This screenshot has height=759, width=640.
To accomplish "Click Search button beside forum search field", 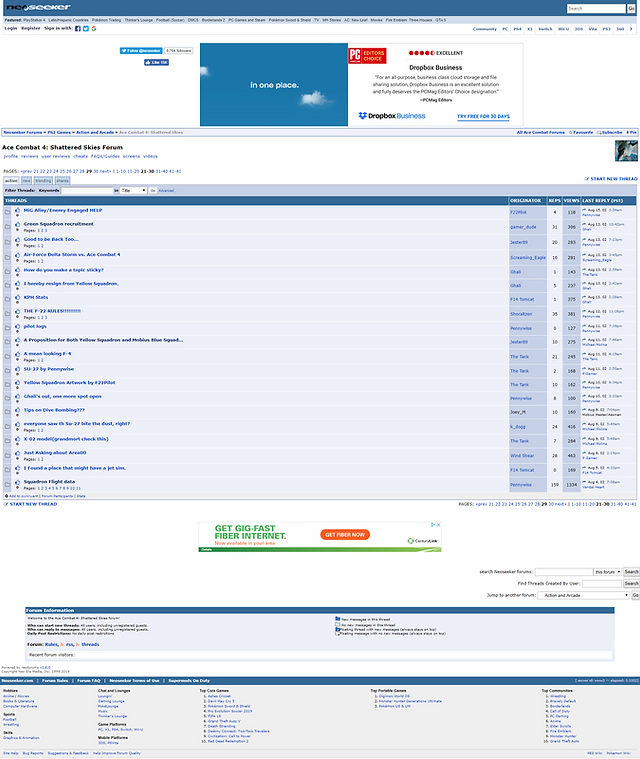I will click(x=631, y=572).
